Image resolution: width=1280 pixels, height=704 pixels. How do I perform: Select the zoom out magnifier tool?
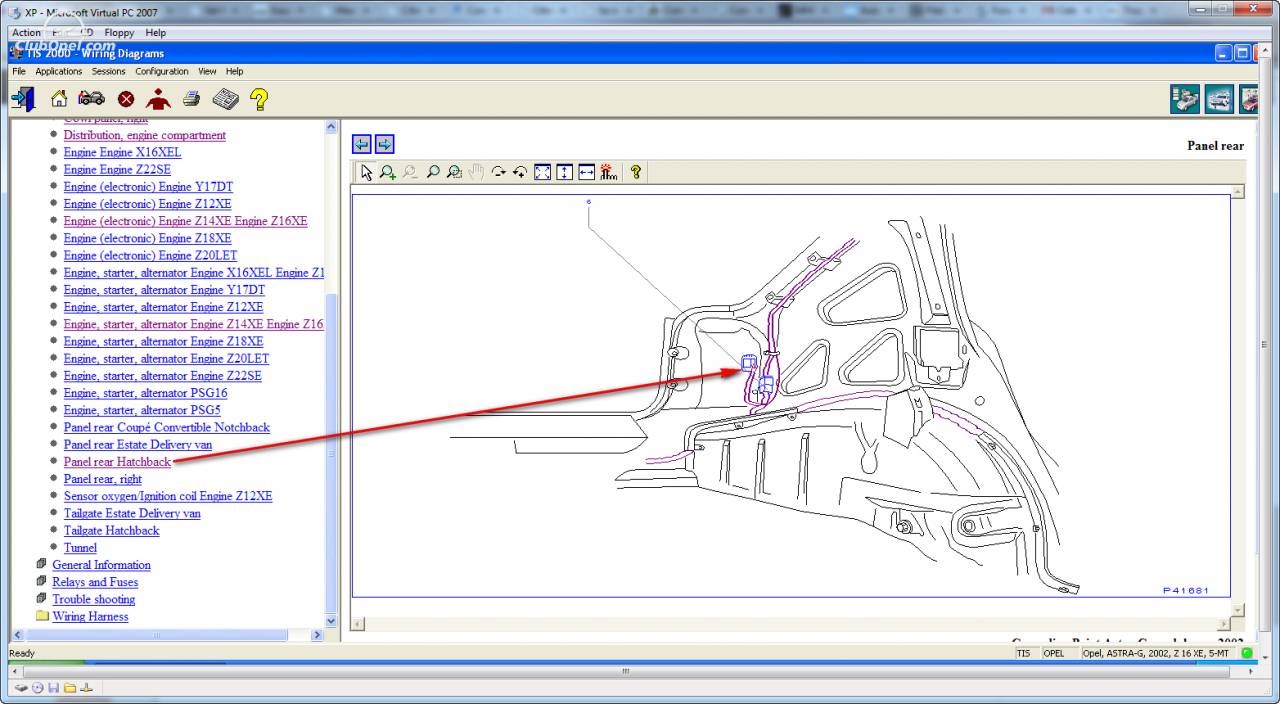[410, 172]
